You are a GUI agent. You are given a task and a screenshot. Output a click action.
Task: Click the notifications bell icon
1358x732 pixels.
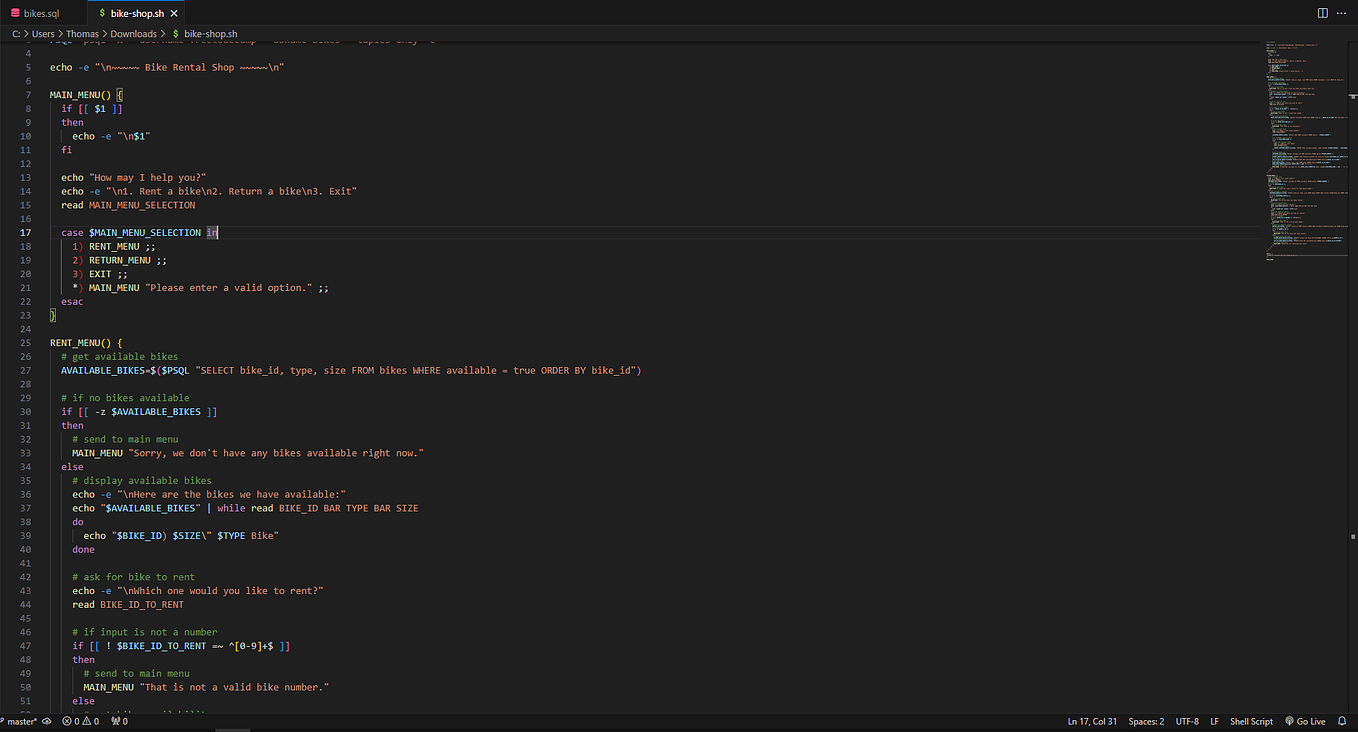click(x=1340, y=721)
